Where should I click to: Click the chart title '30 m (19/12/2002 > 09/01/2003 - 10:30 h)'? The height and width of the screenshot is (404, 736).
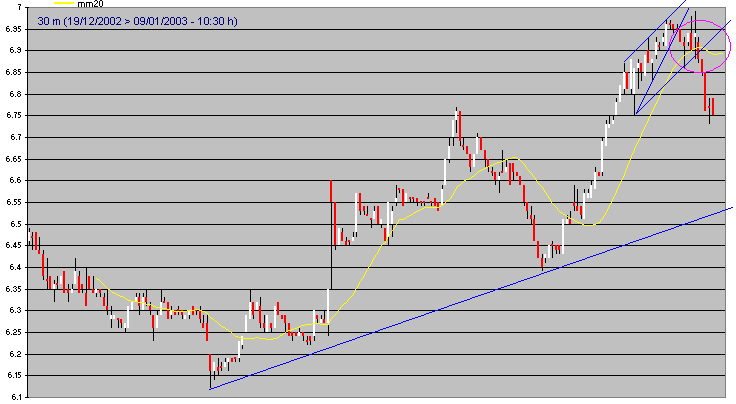point(138,21)
